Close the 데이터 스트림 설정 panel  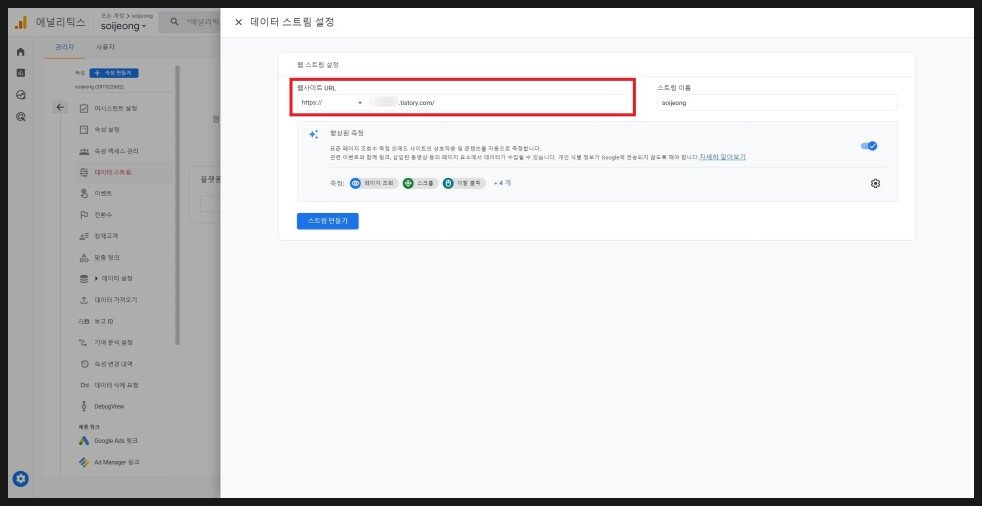pyautogui.click(x=238, y=22)
